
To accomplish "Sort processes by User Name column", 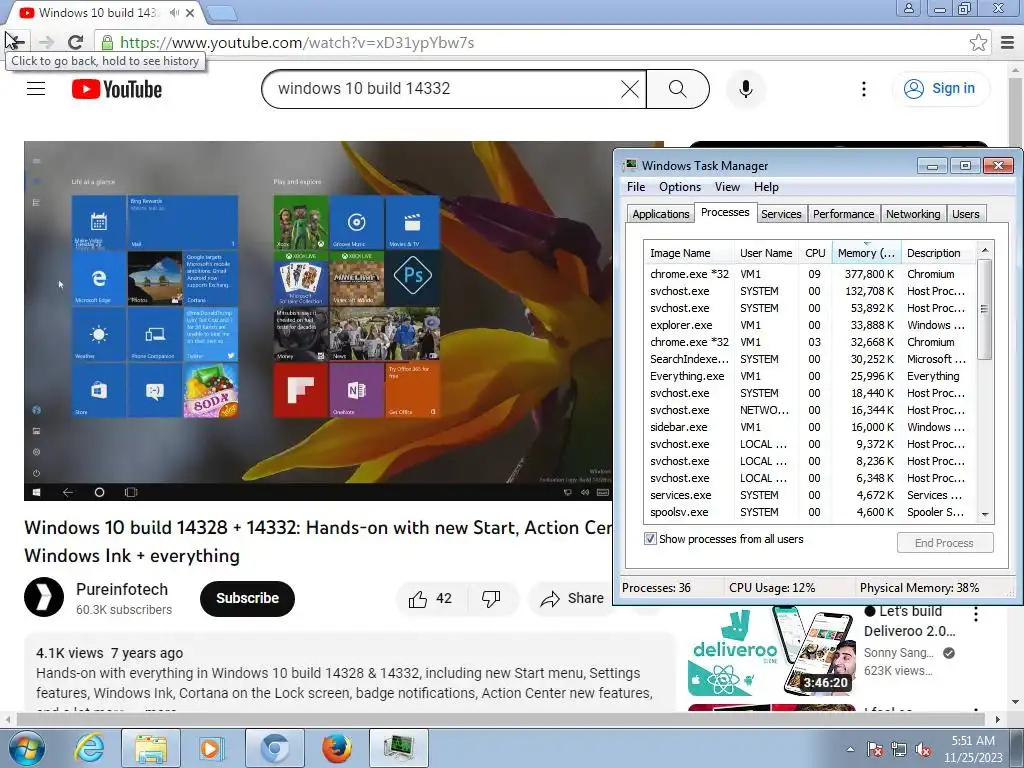I will [766, 253].
